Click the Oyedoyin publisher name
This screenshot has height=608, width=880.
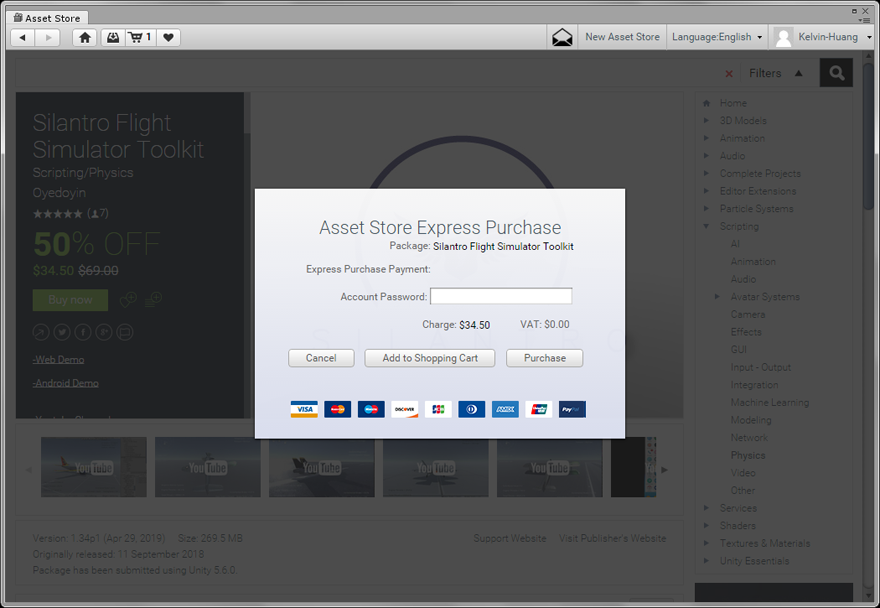59,193
